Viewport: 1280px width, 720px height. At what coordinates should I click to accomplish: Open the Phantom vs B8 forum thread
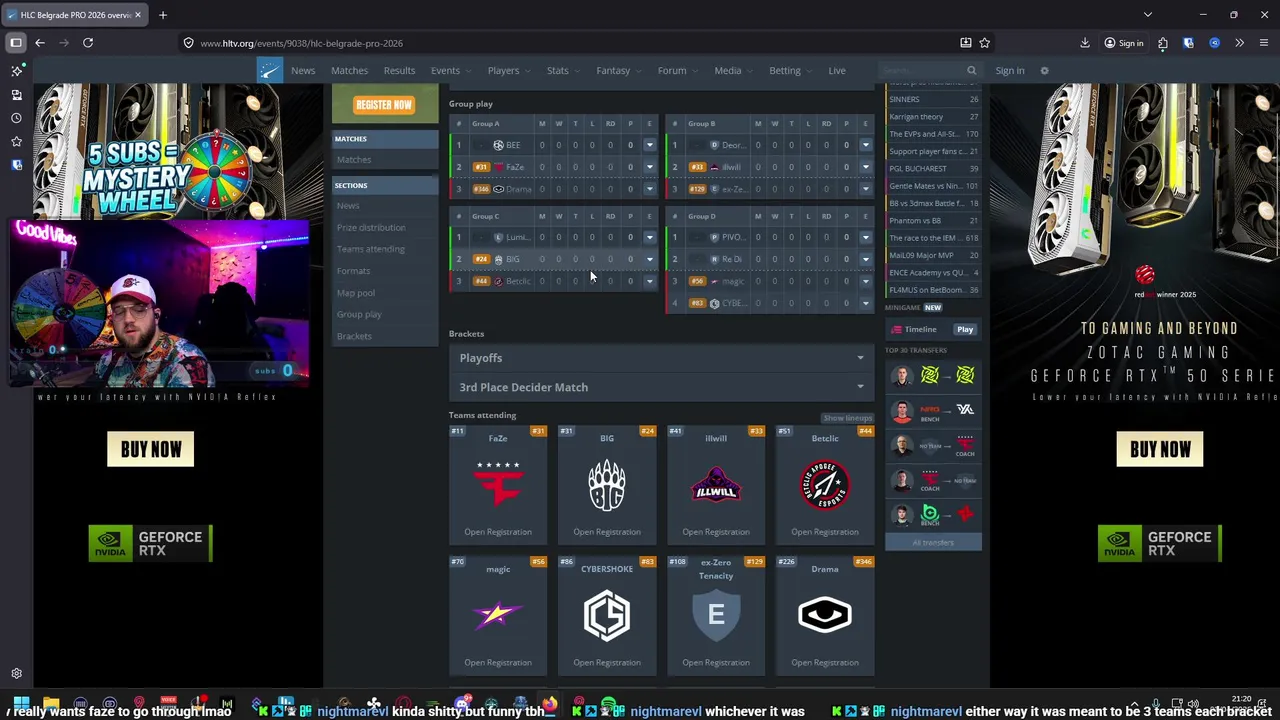click(x=933, y=220)
